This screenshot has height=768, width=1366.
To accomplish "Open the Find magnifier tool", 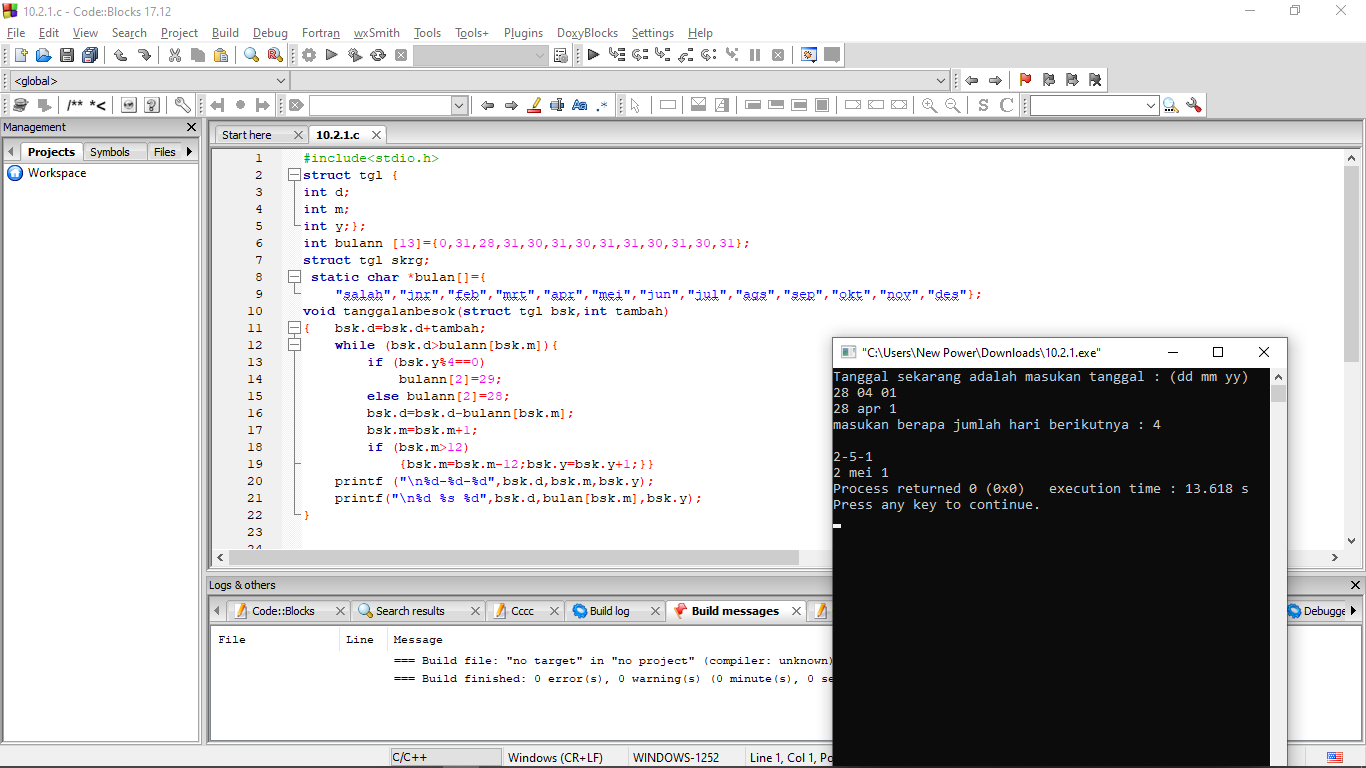I will (x=252, y=55).
